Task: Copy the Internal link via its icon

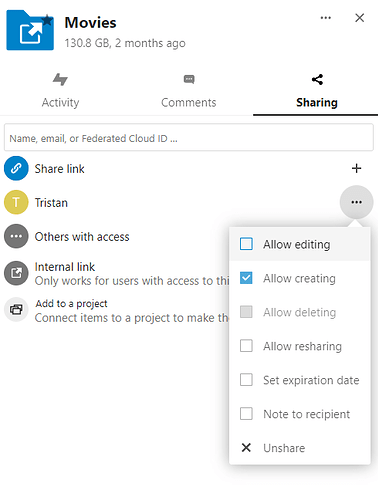Action: [16, 273]
